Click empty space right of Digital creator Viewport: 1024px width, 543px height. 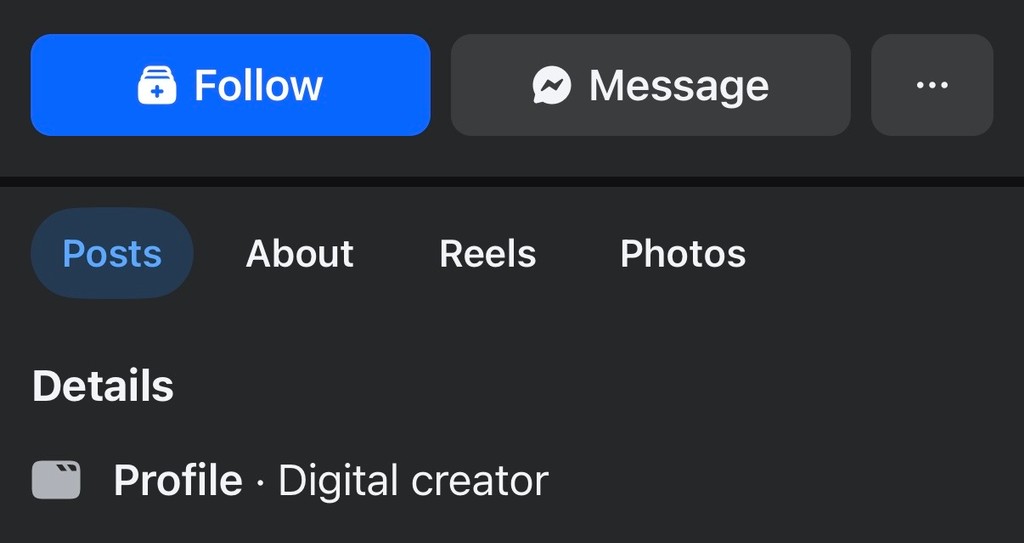[x=780, y=480]
